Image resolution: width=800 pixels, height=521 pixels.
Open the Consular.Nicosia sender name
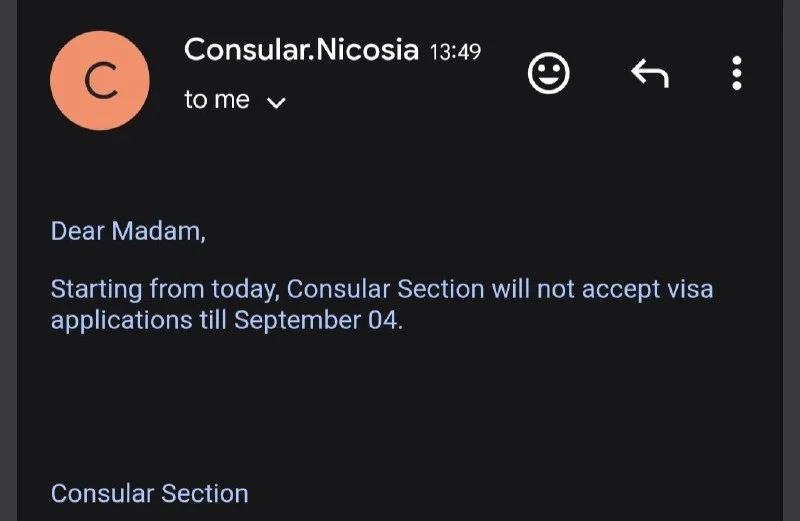[x=301, y=50]
